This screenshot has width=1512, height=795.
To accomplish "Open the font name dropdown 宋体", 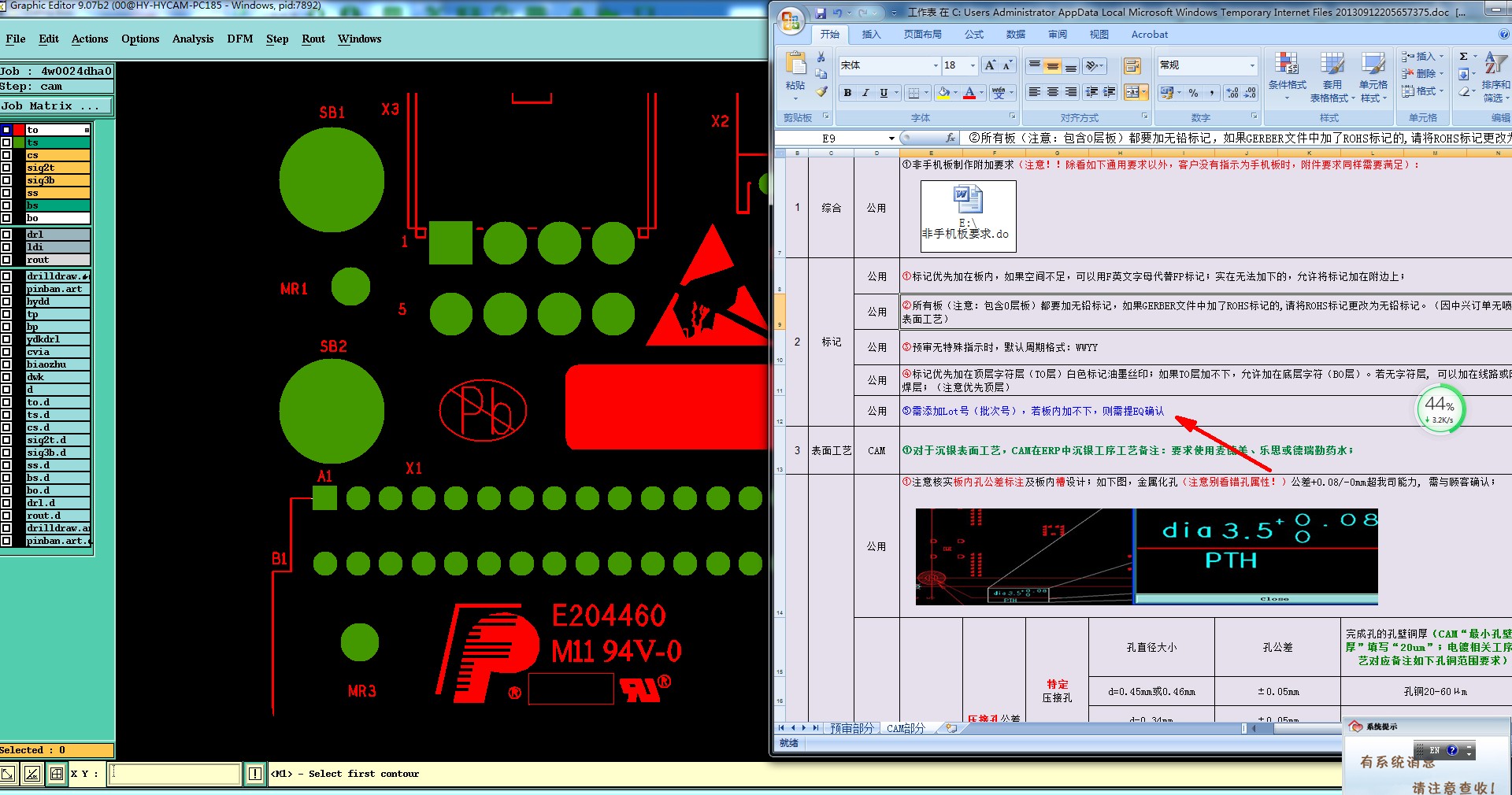I will (x=936, y=65).
